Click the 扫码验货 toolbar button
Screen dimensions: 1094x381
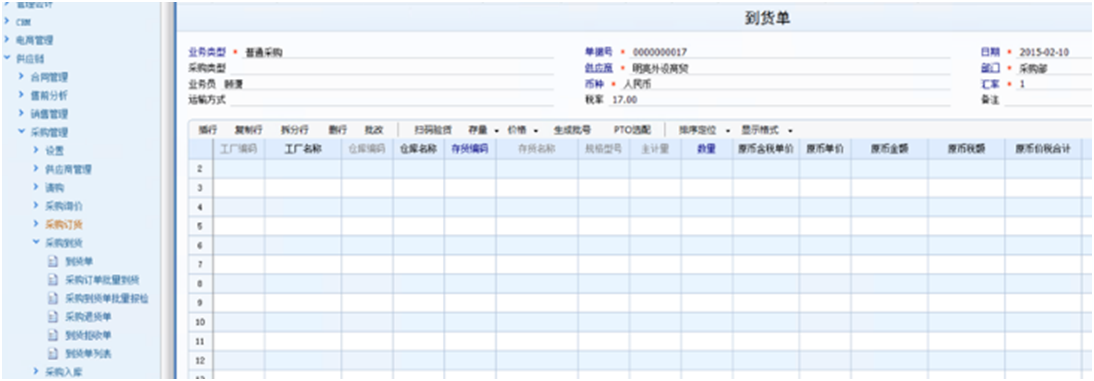point(433,130)
